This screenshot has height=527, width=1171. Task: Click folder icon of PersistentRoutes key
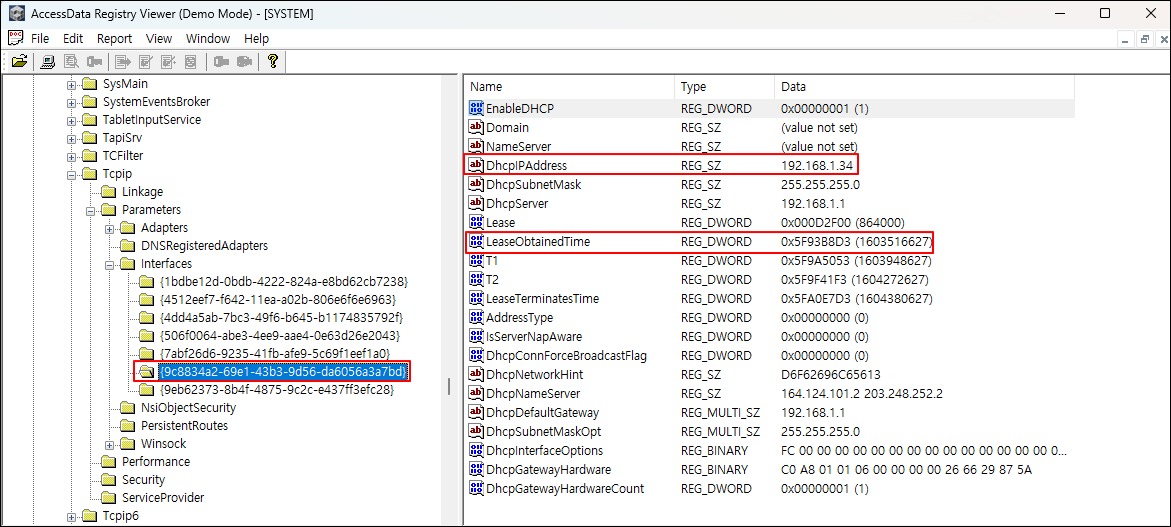click(x=128, y=425)
